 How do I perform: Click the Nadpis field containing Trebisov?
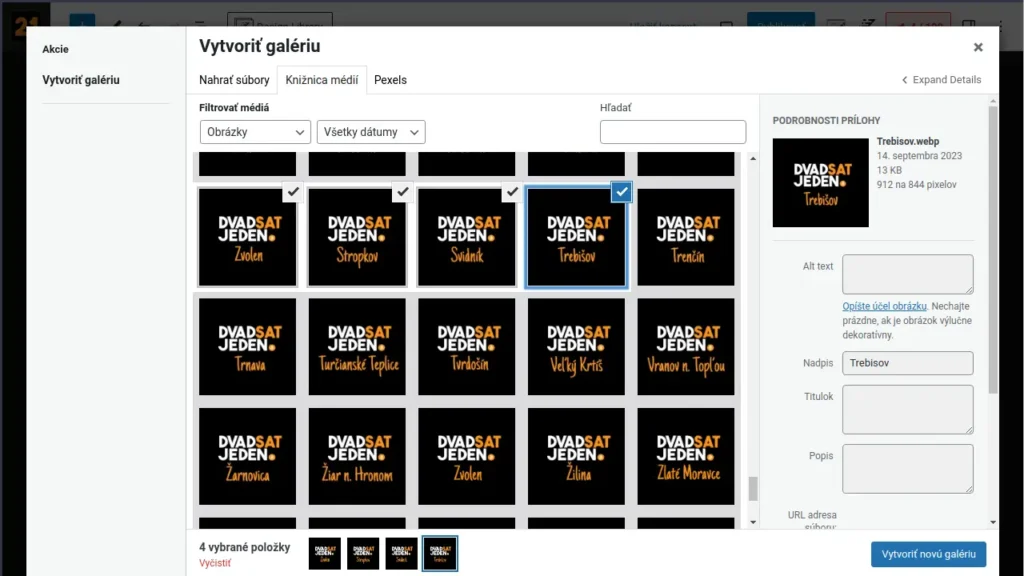click(x=907, y=363)
